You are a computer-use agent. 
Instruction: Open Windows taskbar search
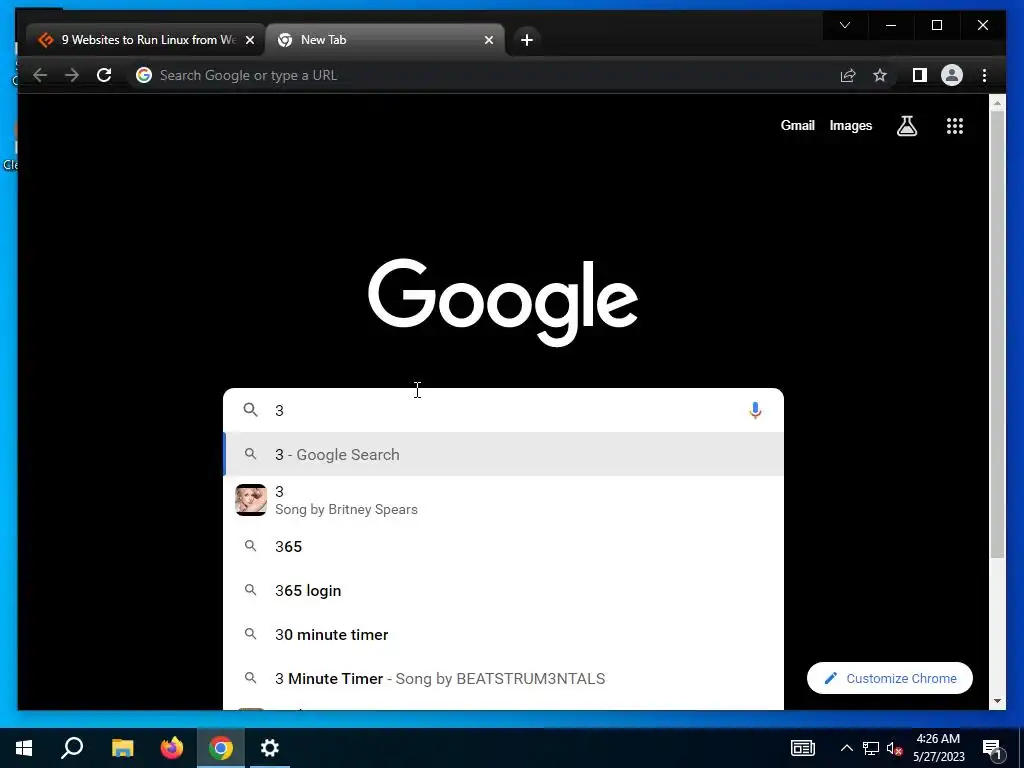[x=72, y=748]
